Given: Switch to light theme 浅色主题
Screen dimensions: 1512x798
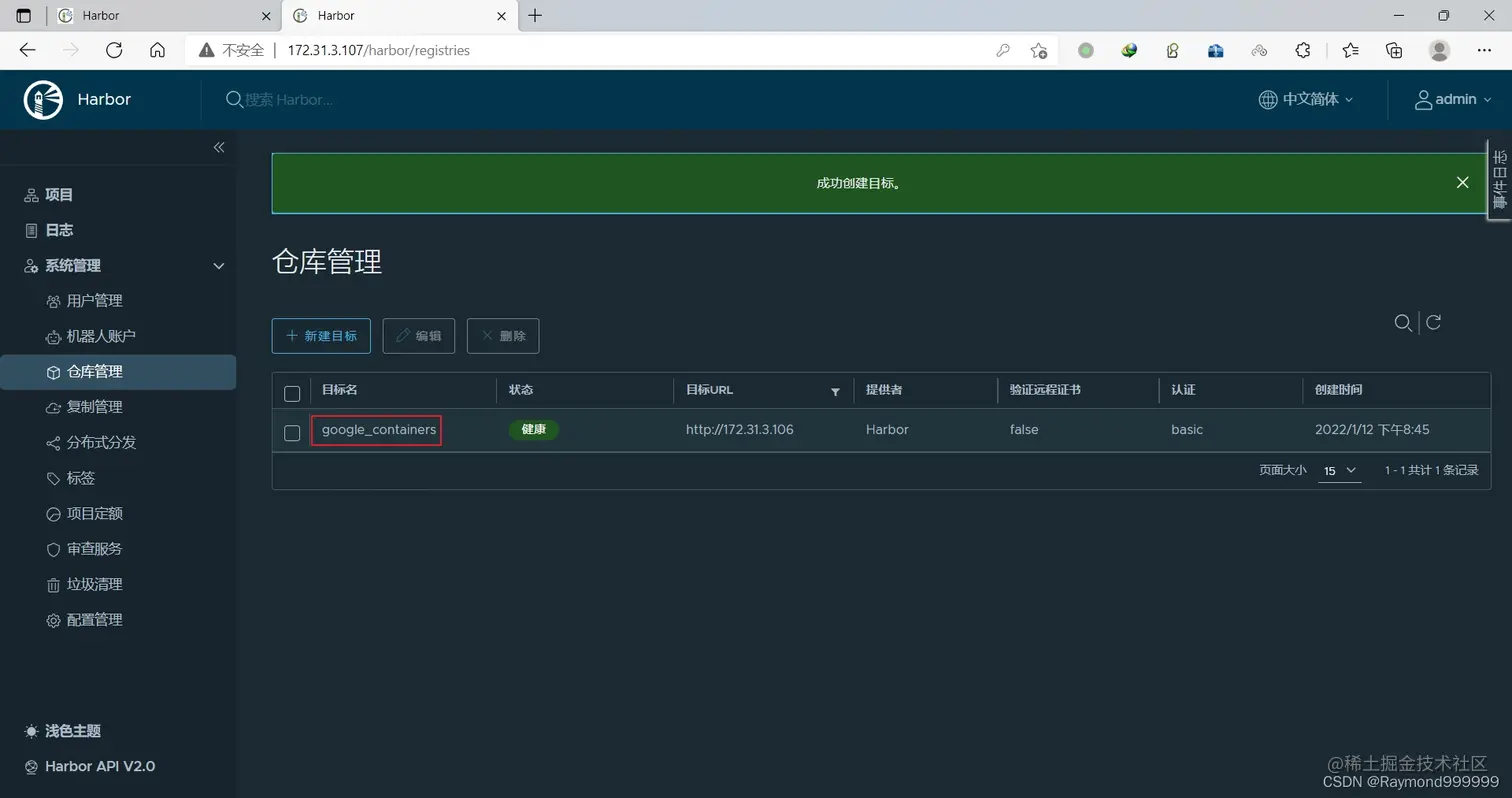Looking at the screenshot, I should (x=63, y=731).
